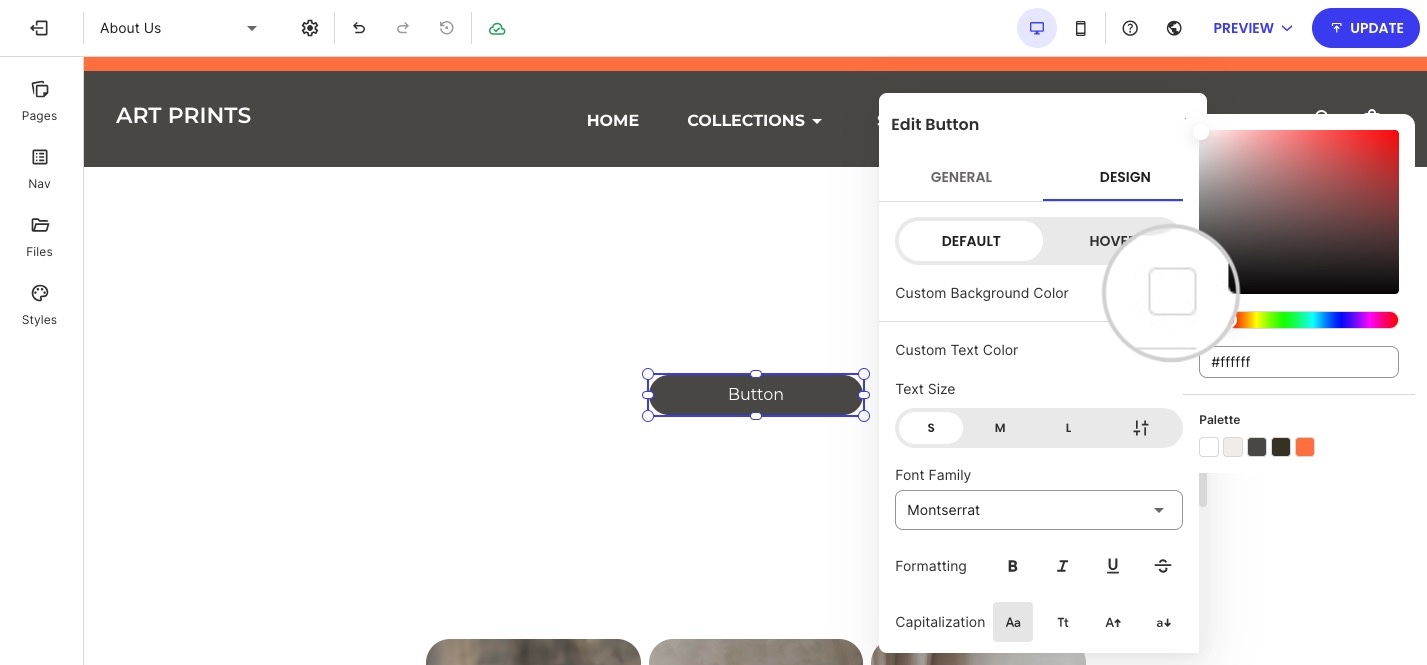Screen dimensions: 1427x665
Task: Open the DESIGN tab
Action: point(1125,177)
